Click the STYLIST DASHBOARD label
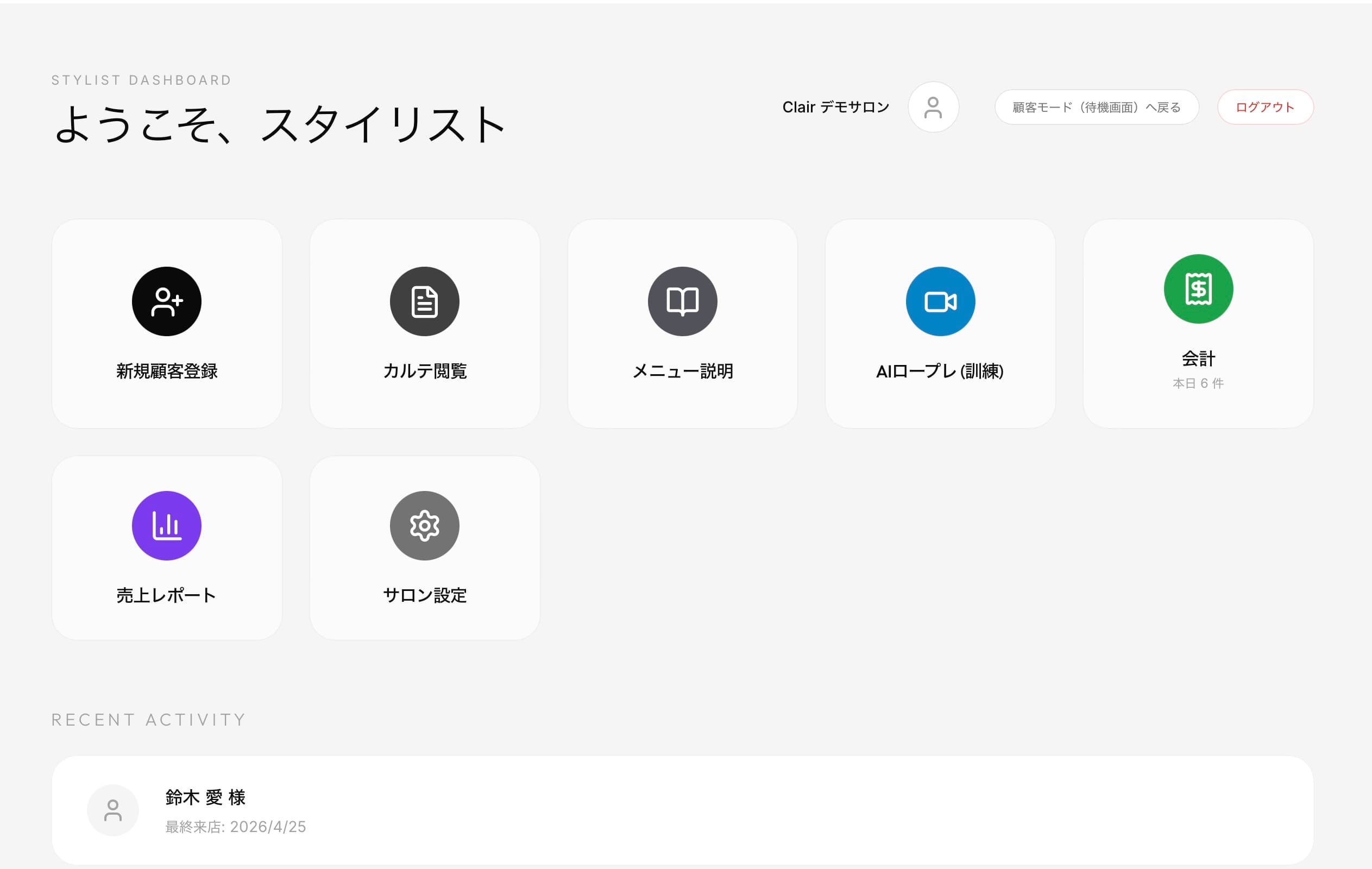This screenshot has height=869, width=1372. coord(142,80)
